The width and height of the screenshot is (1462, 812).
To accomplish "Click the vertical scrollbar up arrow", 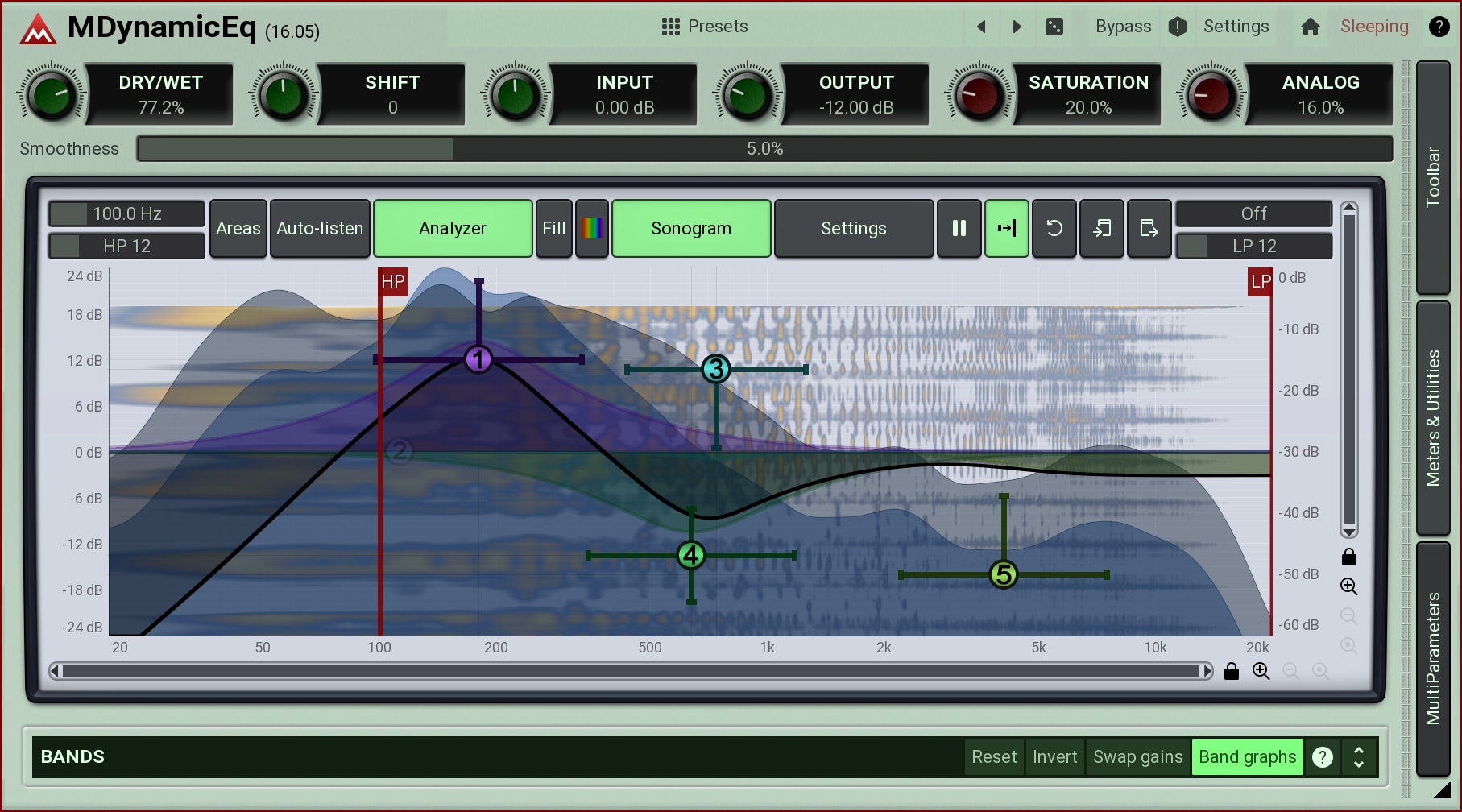I will (1349, 207).
